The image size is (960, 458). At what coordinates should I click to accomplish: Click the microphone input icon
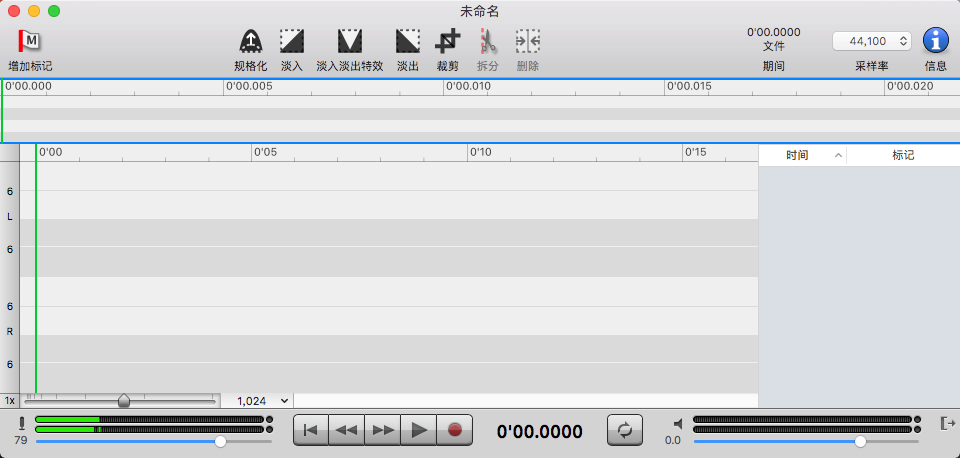21,423
